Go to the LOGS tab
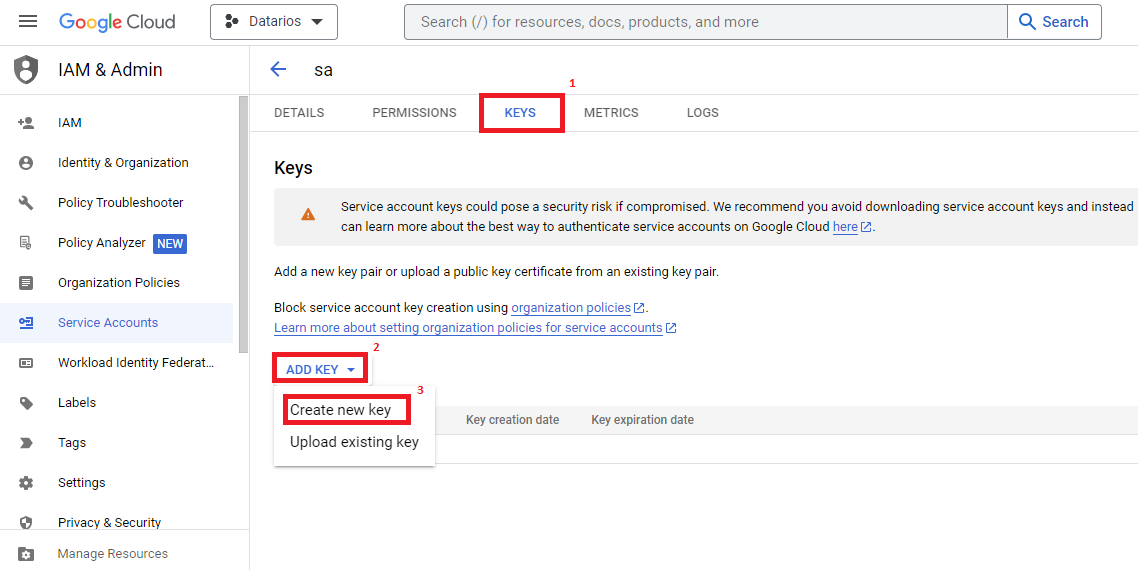The image size is (1138, 570). pos(702,113)
